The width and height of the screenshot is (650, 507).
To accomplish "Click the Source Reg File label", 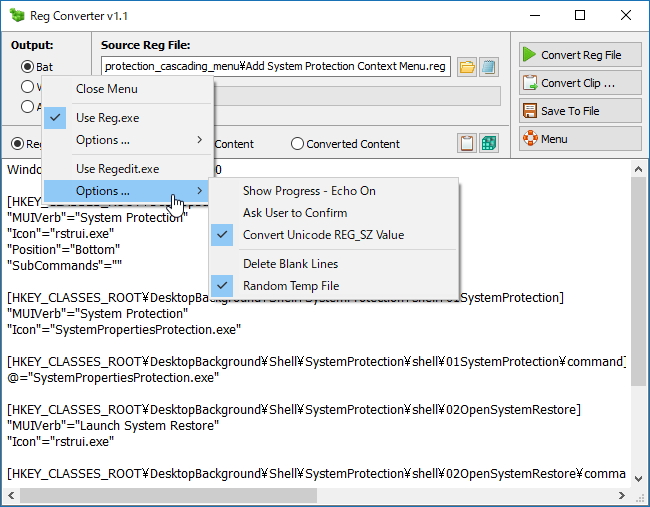I will coord(146,45).
